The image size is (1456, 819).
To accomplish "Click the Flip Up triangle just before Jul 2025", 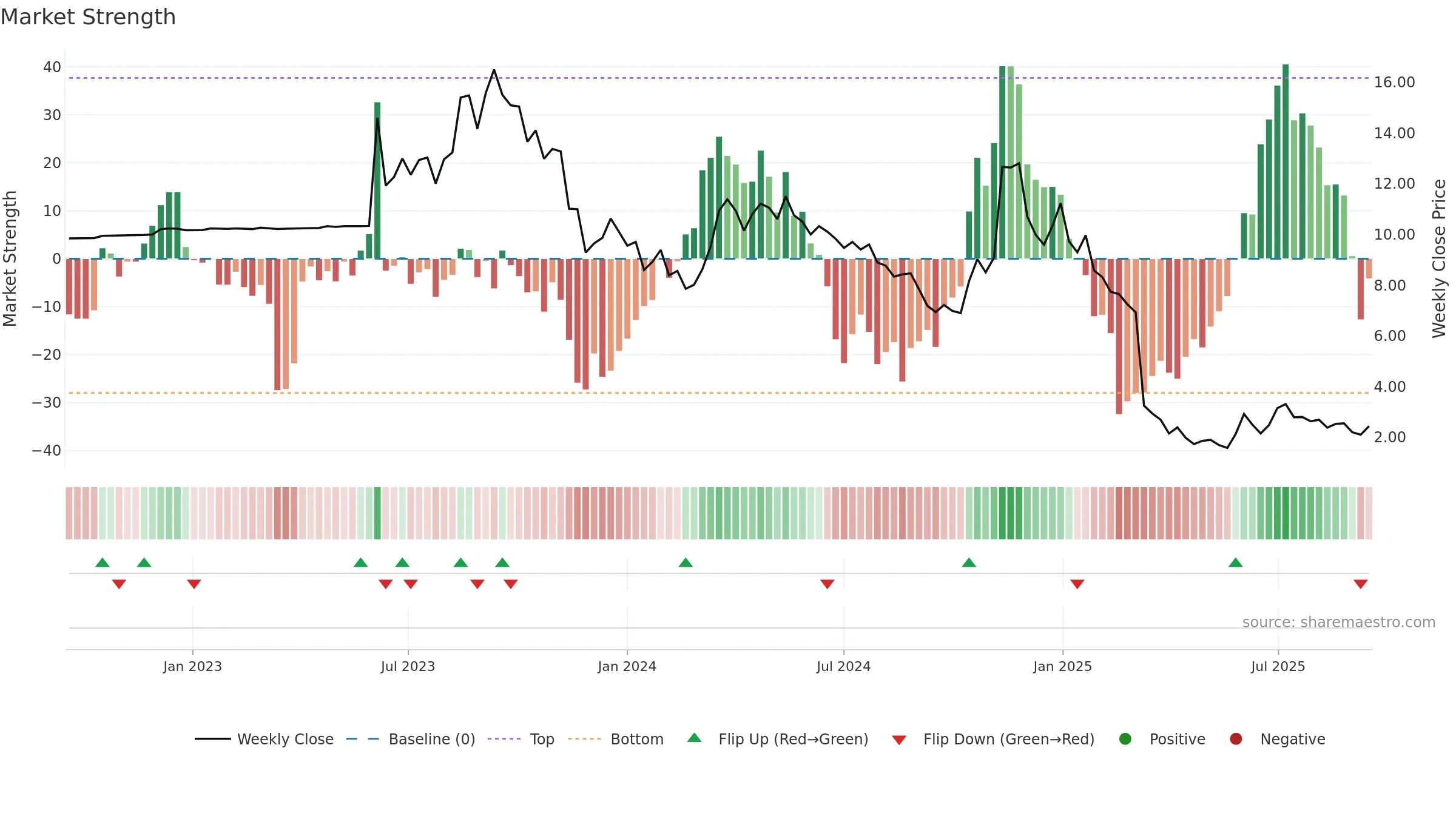I will 1236,562.
